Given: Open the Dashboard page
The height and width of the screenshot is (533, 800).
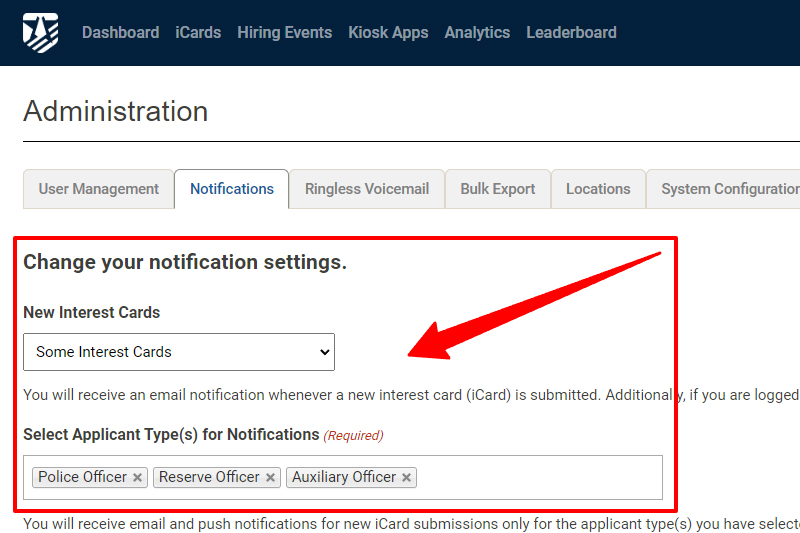Looking at the screenshot, I should pyautogui.click(x=120, y=32).
